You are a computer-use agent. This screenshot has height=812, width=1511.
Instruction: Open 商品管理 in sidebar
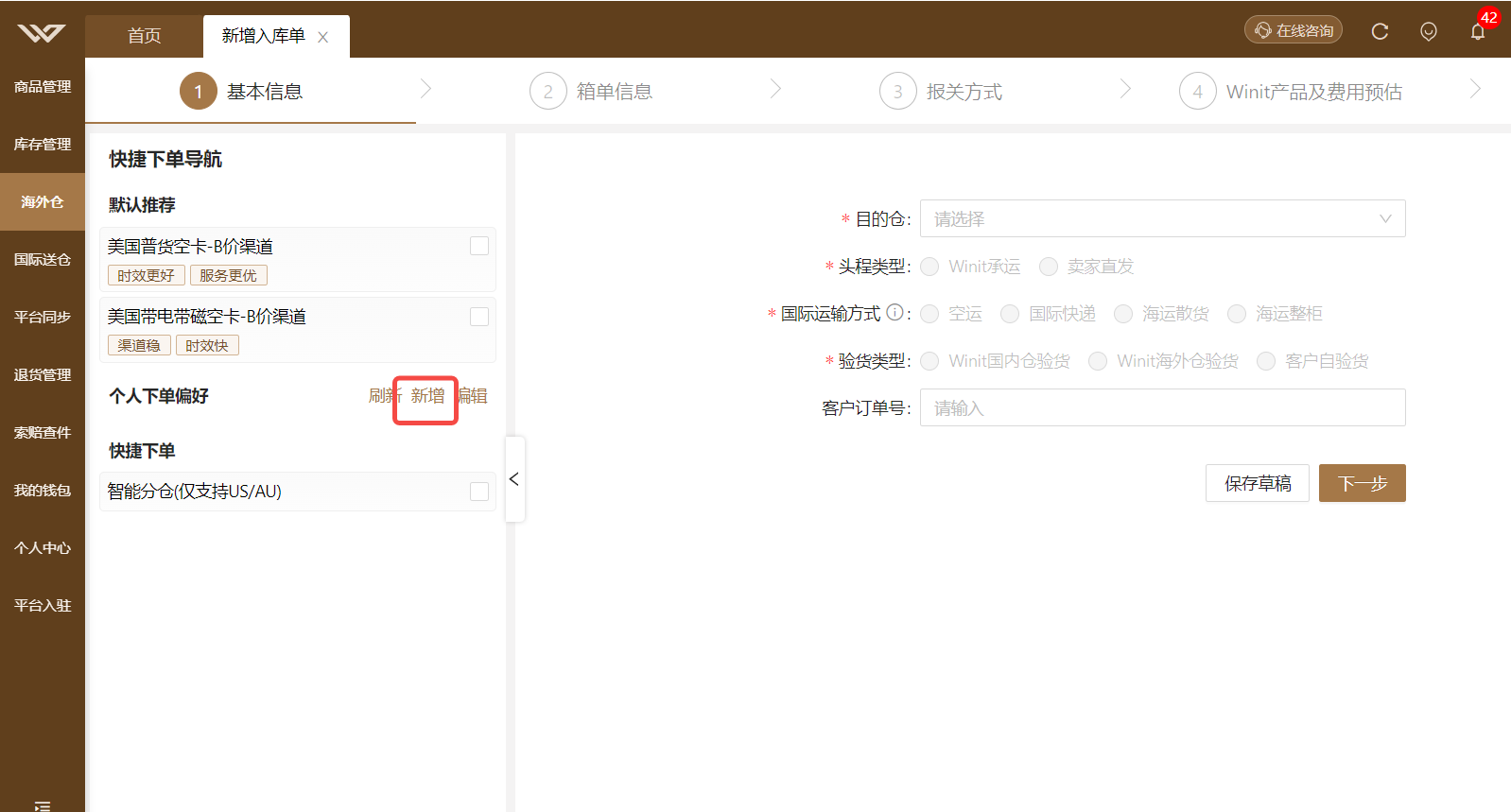click(x=43, y=86)
